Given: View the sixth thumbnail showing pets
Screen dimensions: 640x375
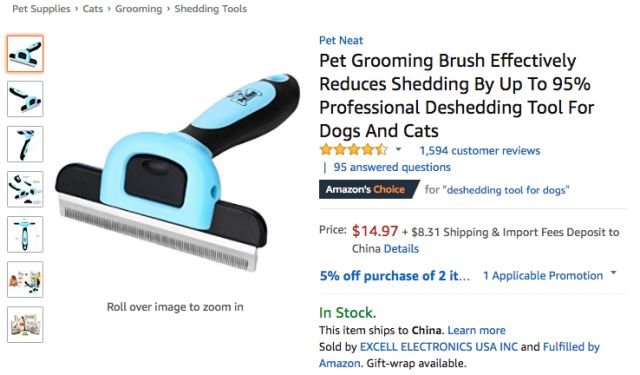Looking at the screenshot, I should [x=25, y=280].
